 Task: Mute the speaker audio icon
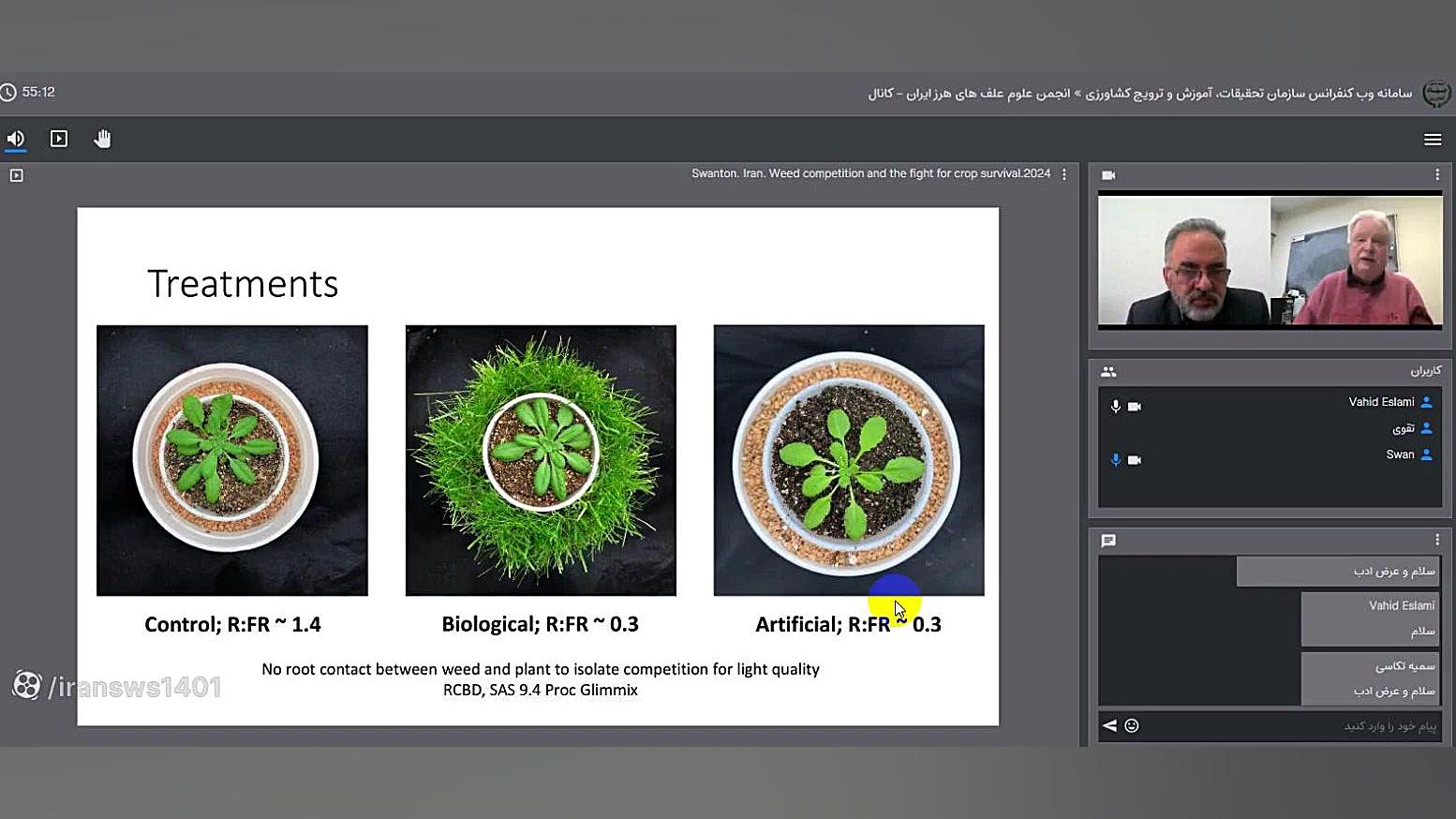(x=16, y=139)
